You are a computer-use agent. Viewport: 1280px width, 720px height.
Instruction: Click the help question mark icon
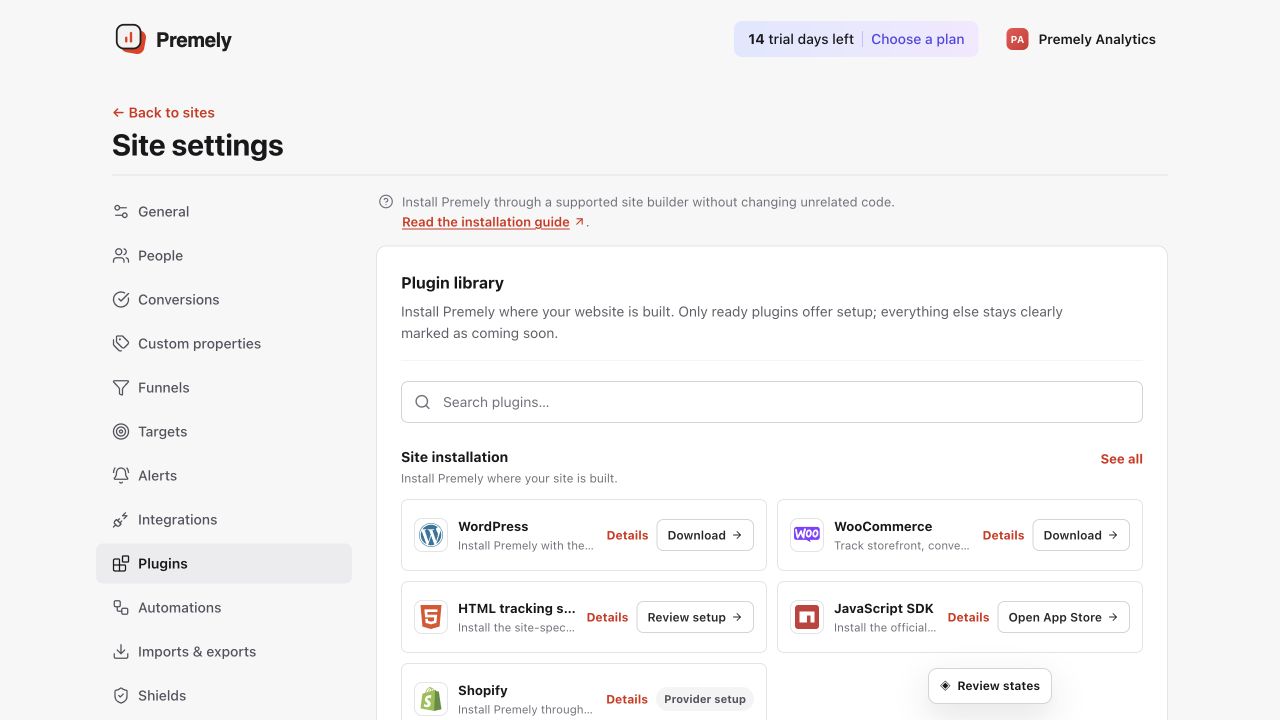click(386, 202)
